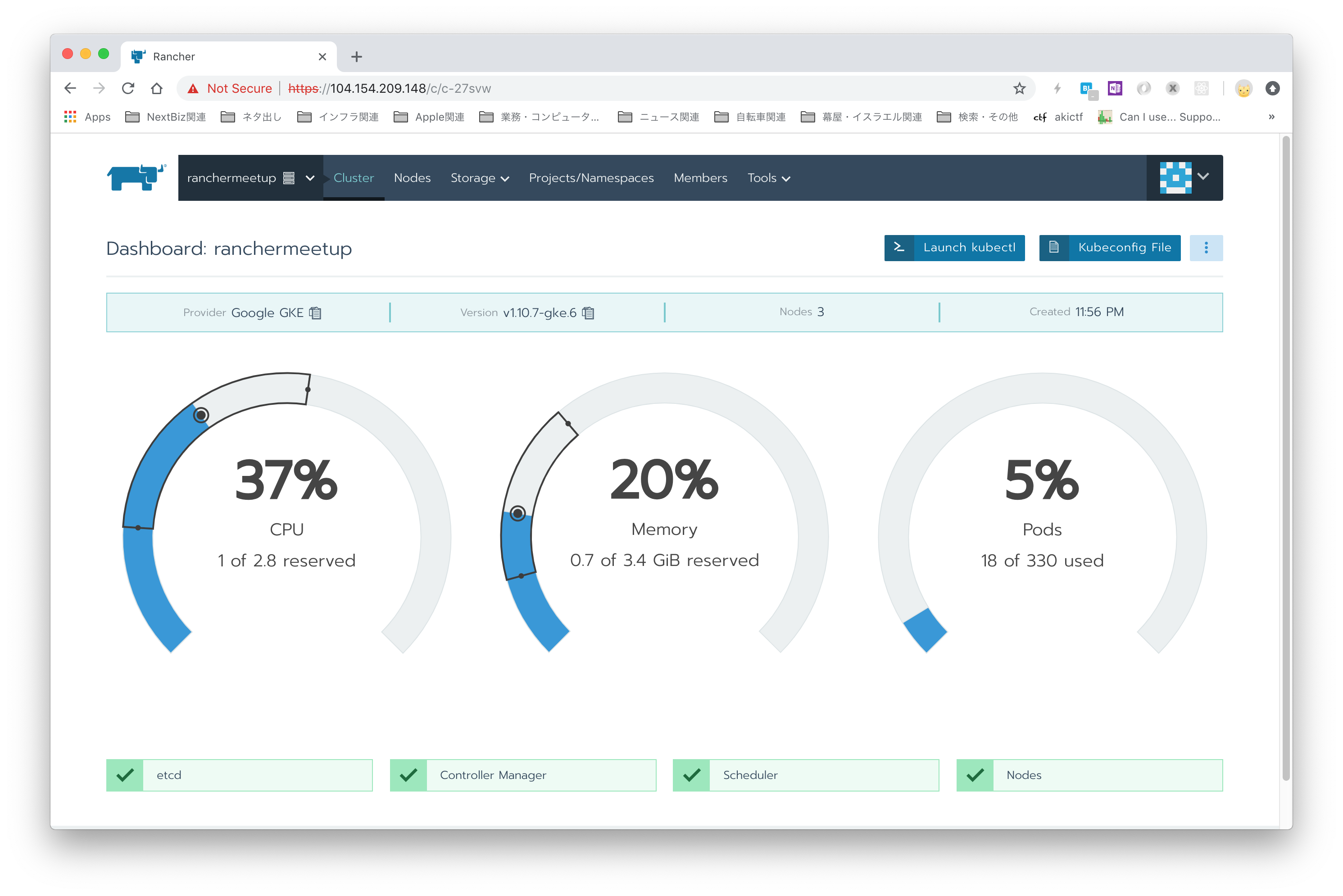Click the gray X extension icon

click(x=1173, y=88)
